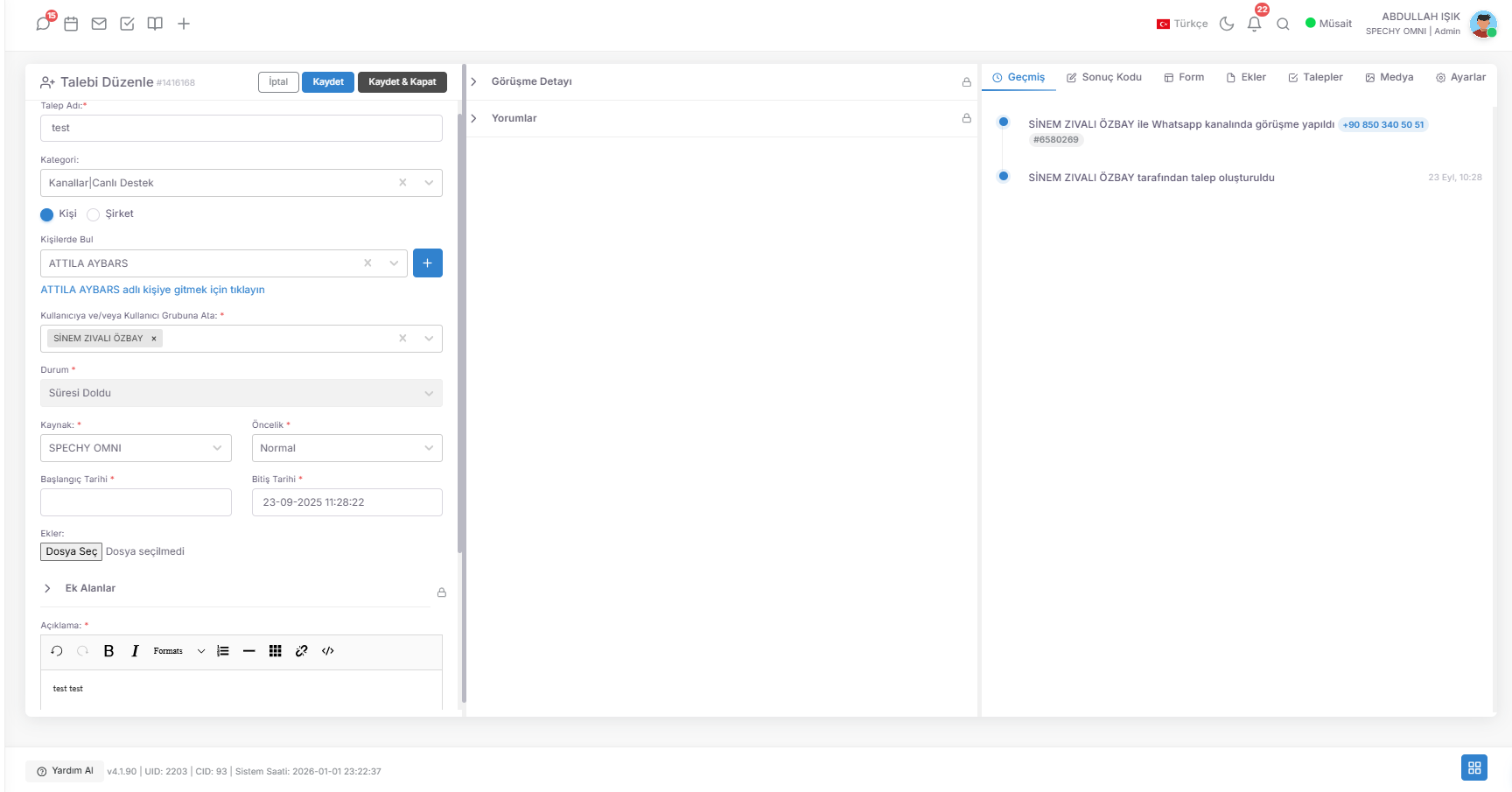Select the Şirket radio button
Screen dimensions: 1512x792
[93, 214]
